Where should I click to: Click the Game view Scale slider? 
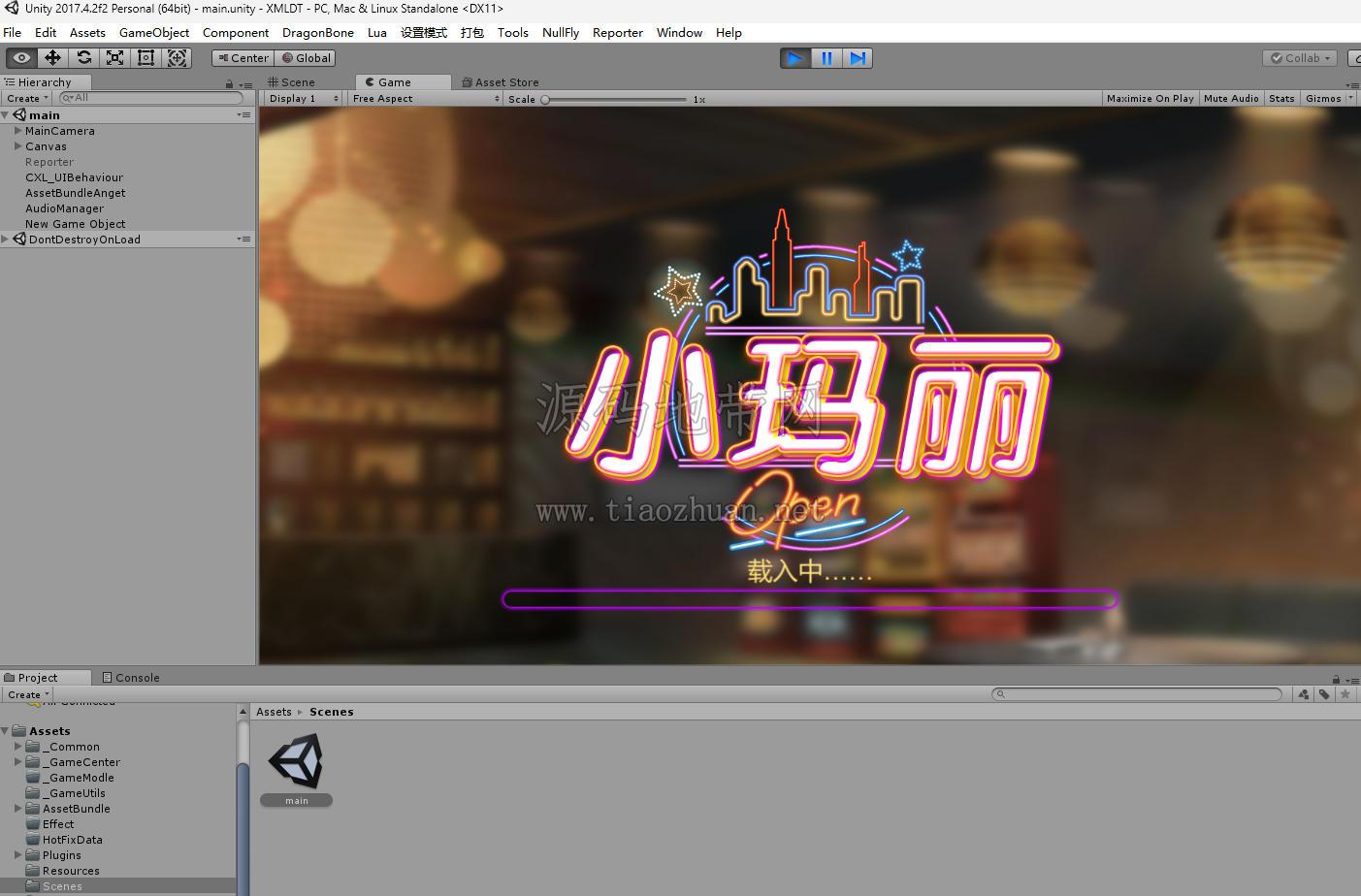pyautogui.click(x=615, y=99)
